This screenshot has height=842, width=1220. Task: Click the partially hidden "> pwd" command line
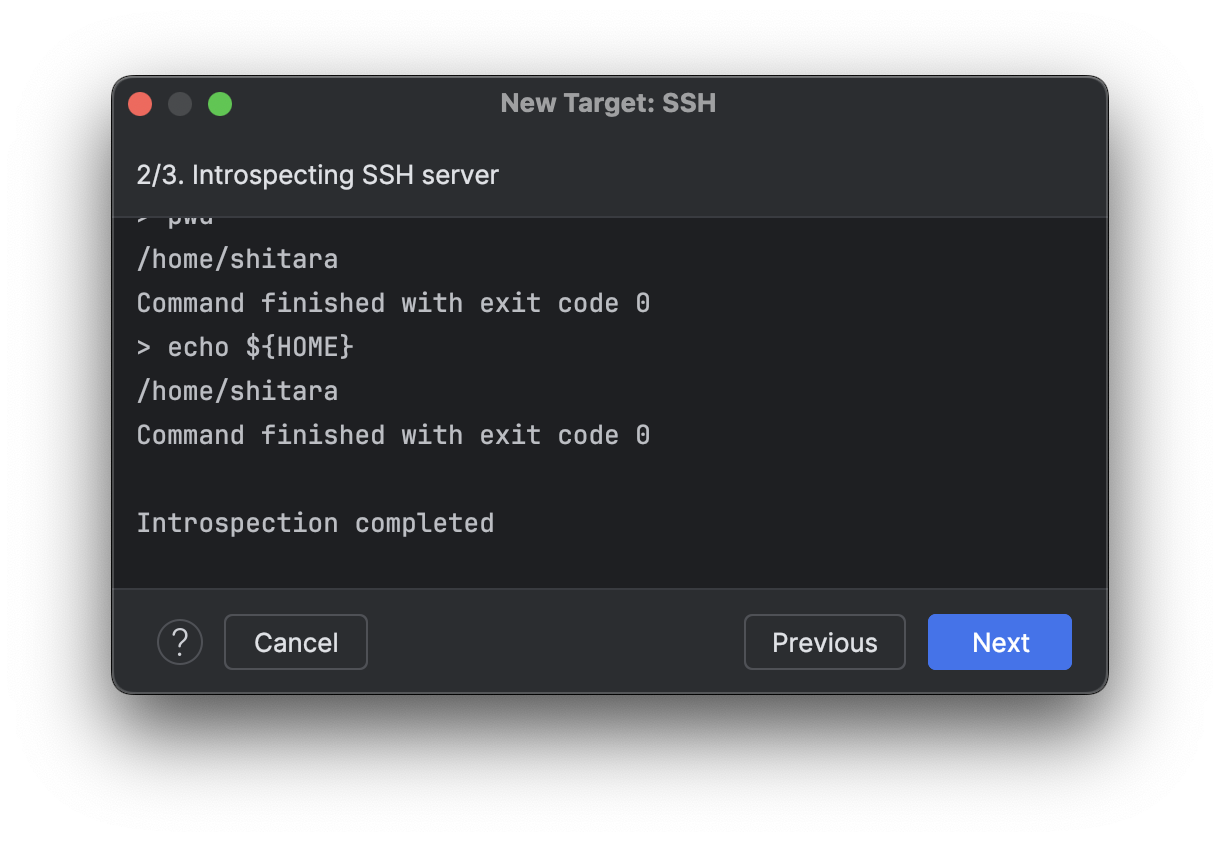[x=176, y=221]
